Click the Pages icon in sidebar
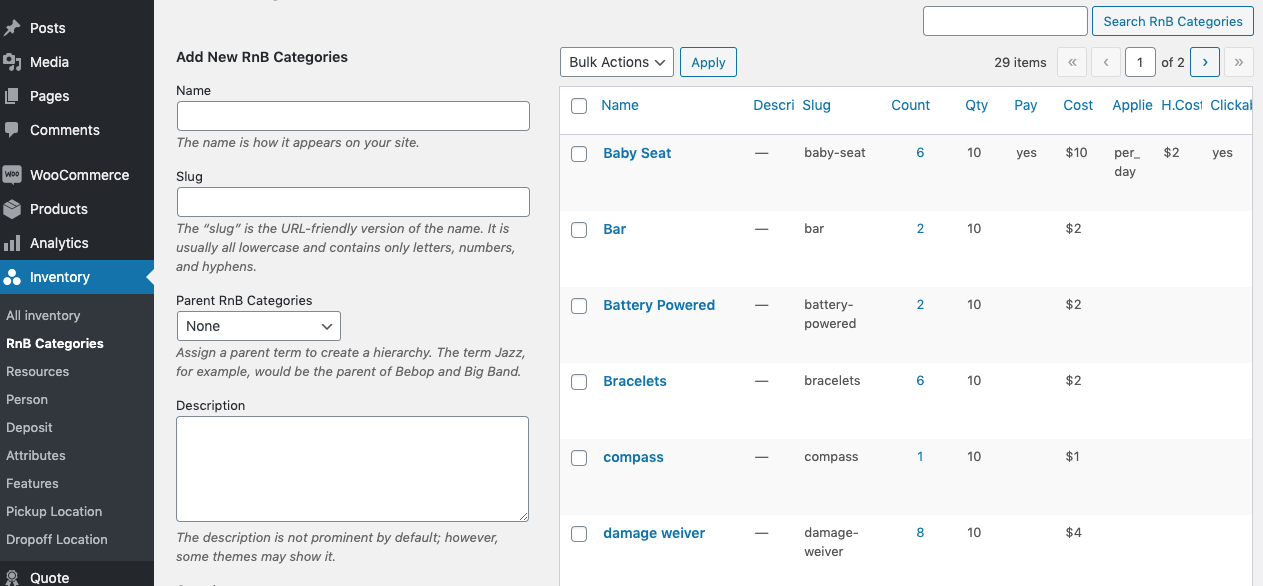 point(12,96)
